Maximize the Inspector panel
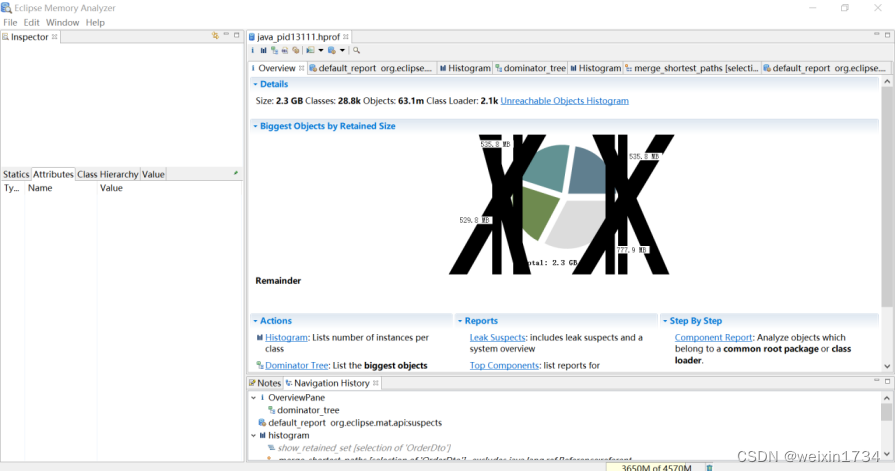This screenshot has width=896, height=472. coord(237,35)
